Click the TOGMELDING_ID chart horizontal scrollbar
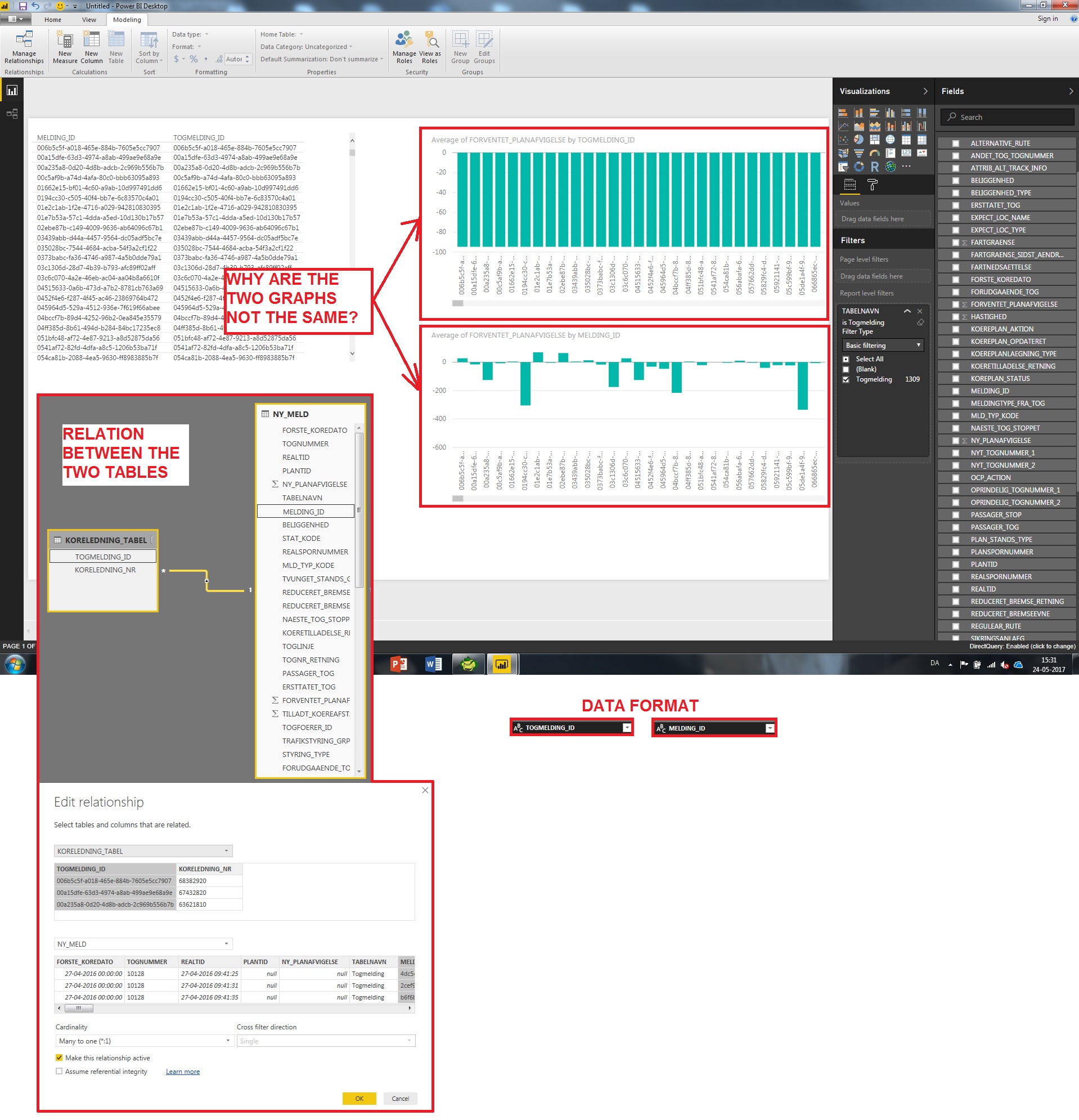 457,303
